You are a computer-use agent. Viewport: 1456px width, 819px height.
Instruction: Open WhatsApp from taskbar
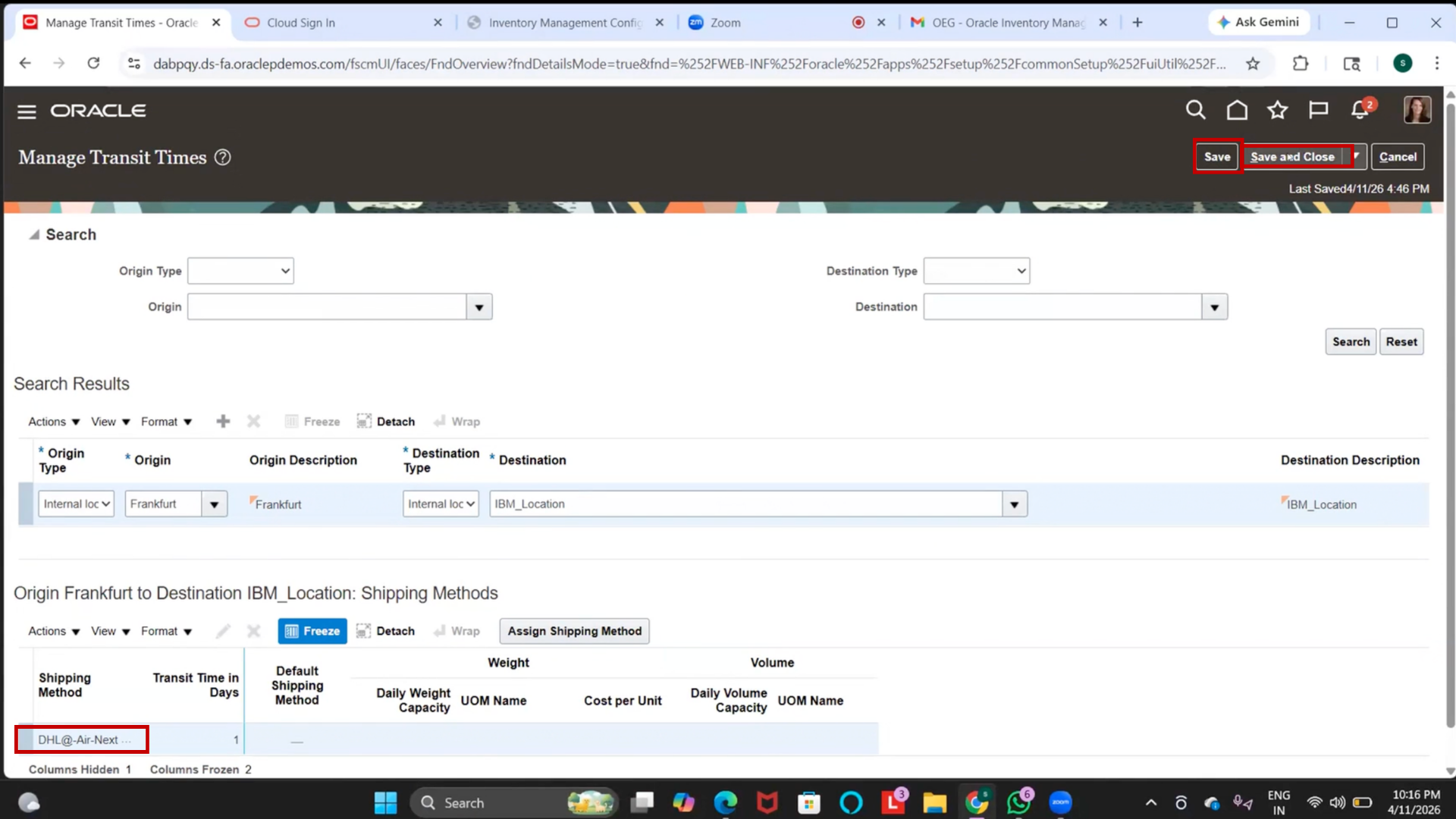click(1018, 802)
